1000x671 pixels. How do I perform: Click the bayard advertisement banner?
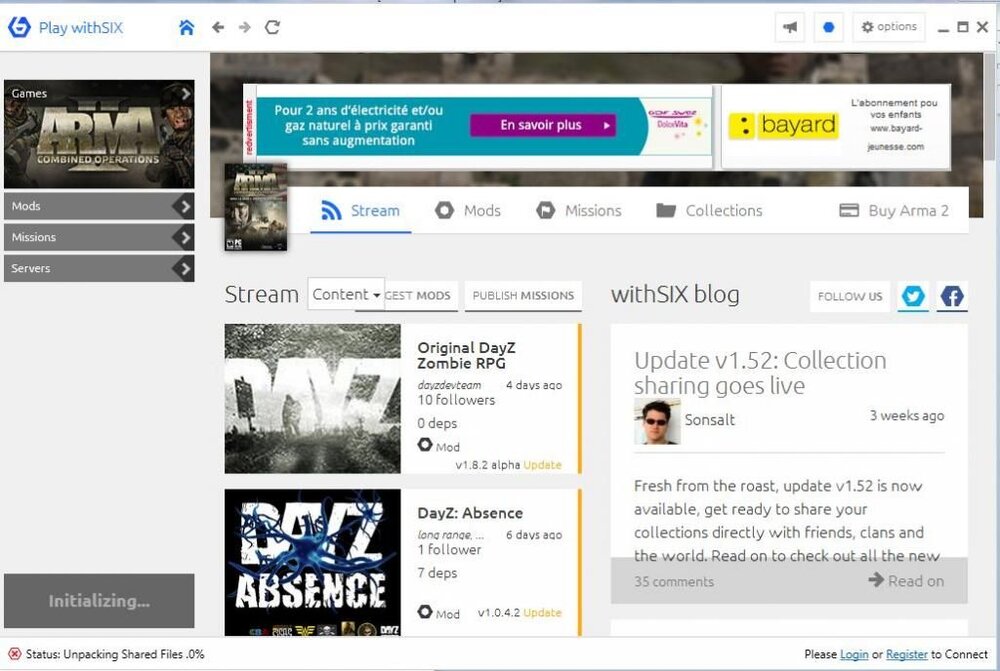835,126
